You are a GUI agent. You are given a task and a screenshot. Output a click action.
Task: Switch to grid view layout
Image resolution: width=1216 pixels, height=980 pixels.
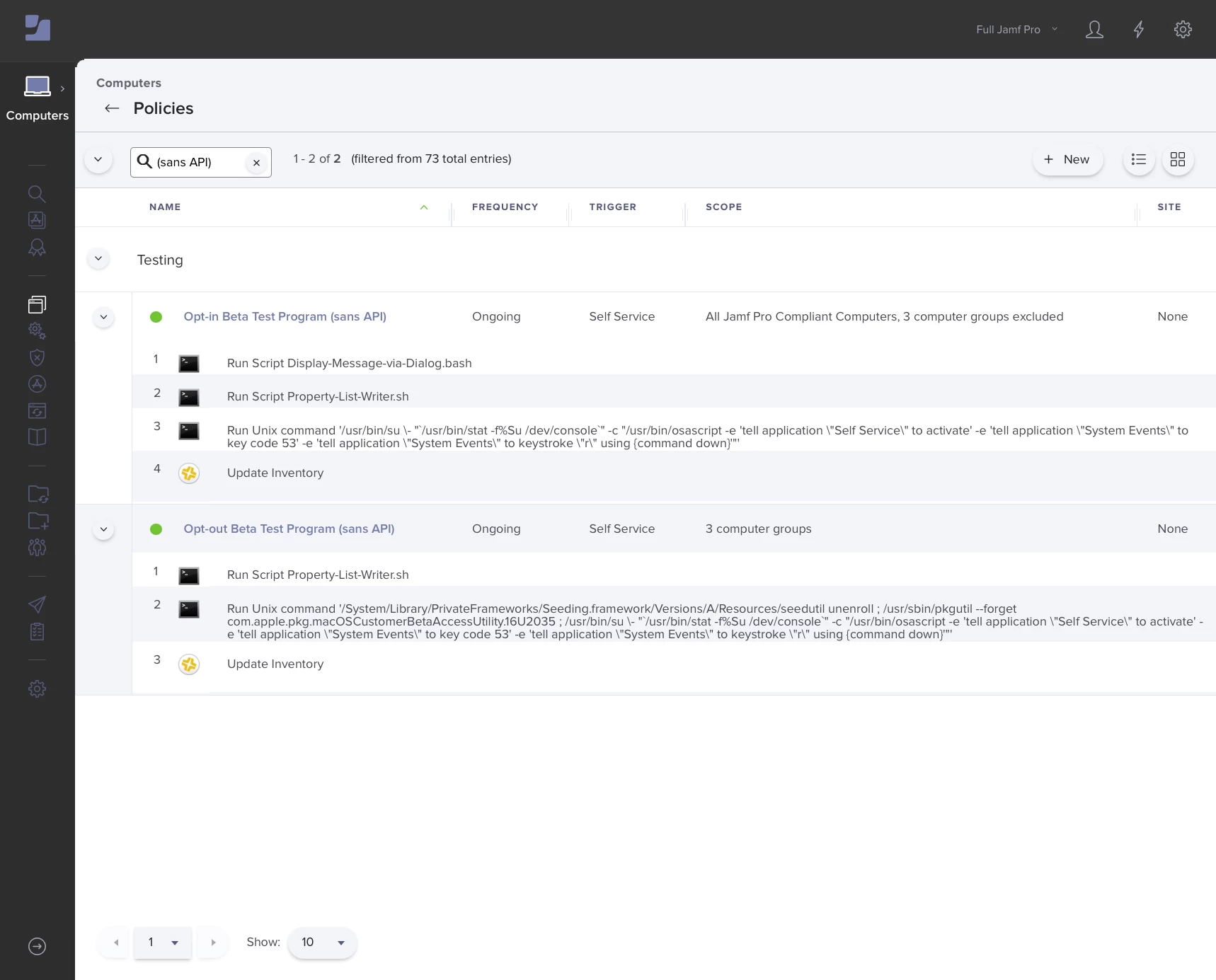click(1178, 160)
